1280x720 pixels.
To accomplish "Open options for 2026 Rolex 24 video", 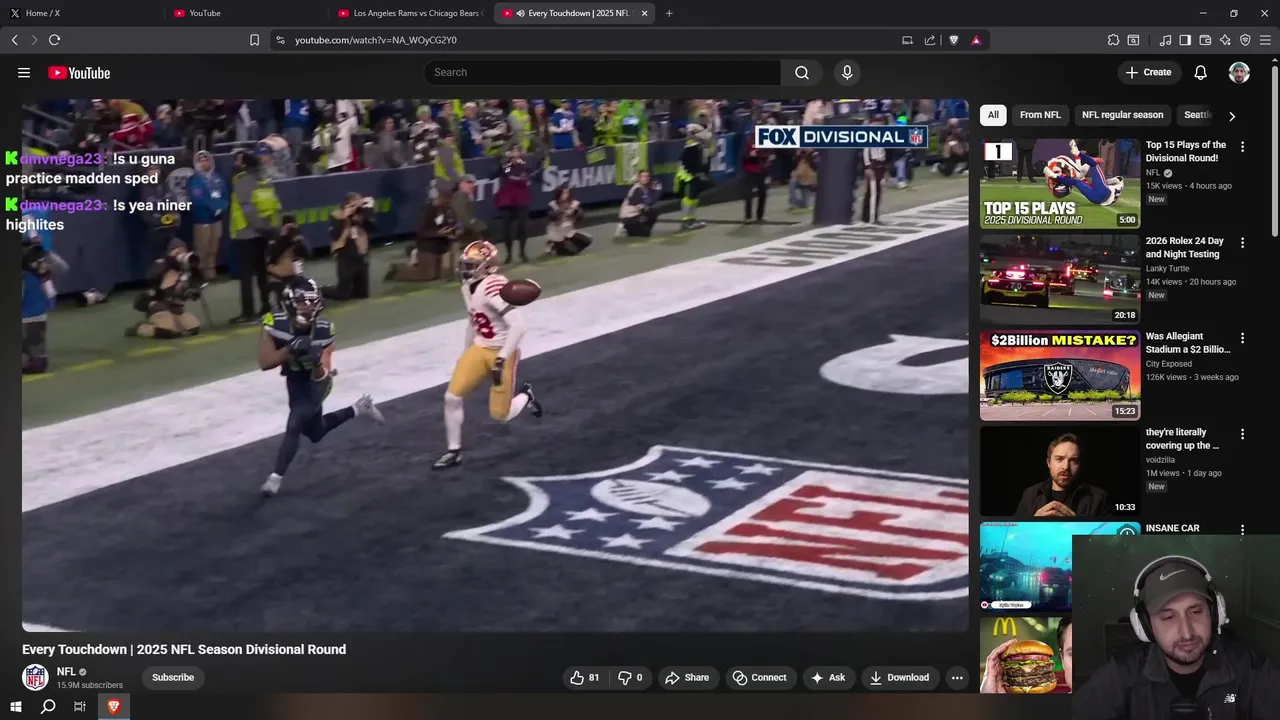I will tap(1242, 242).
